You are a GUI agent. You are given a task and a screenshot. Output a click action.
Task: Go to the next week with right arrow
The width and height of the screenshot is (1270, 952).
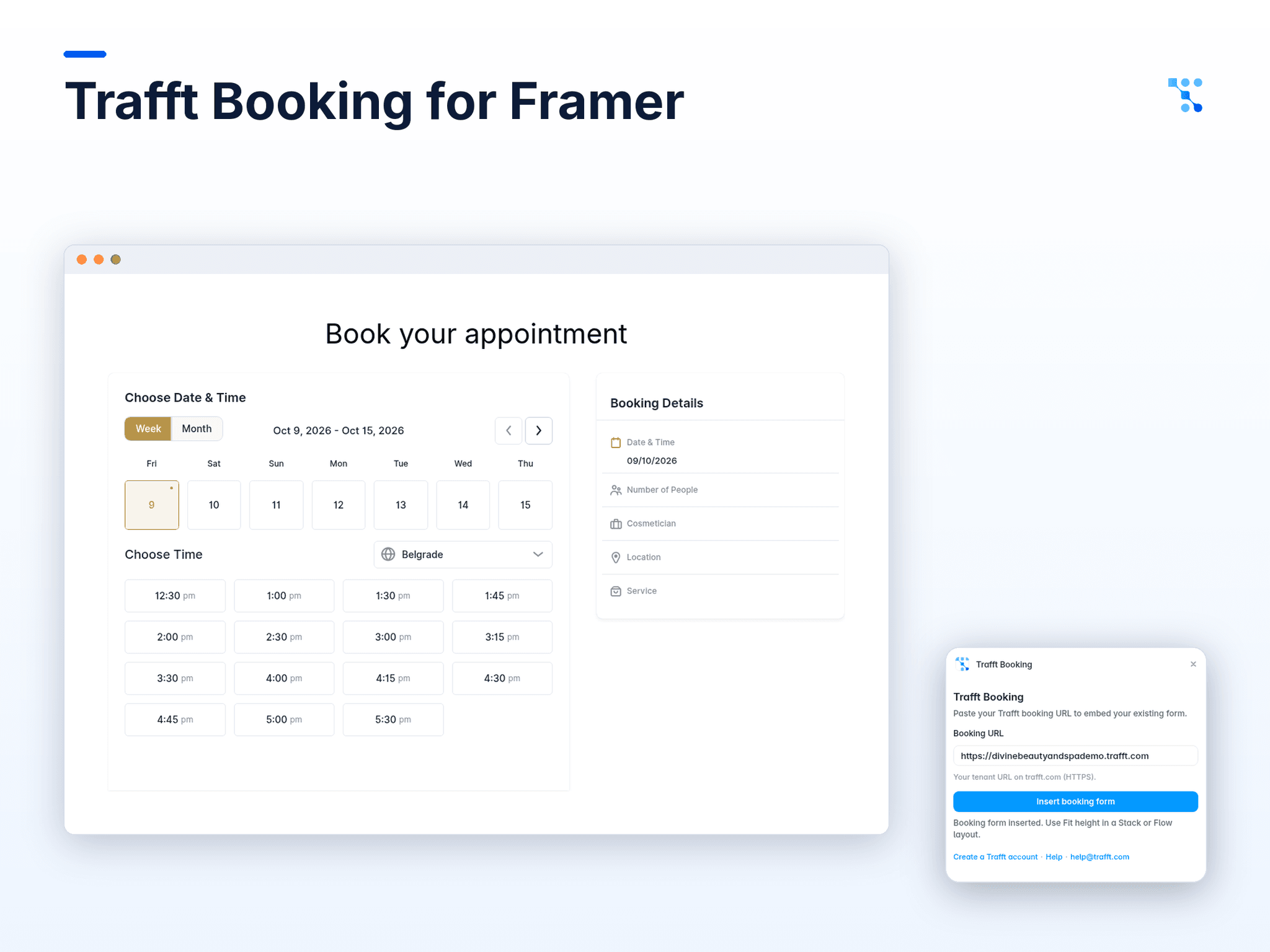pyautogui.click(x=539, y=430)
